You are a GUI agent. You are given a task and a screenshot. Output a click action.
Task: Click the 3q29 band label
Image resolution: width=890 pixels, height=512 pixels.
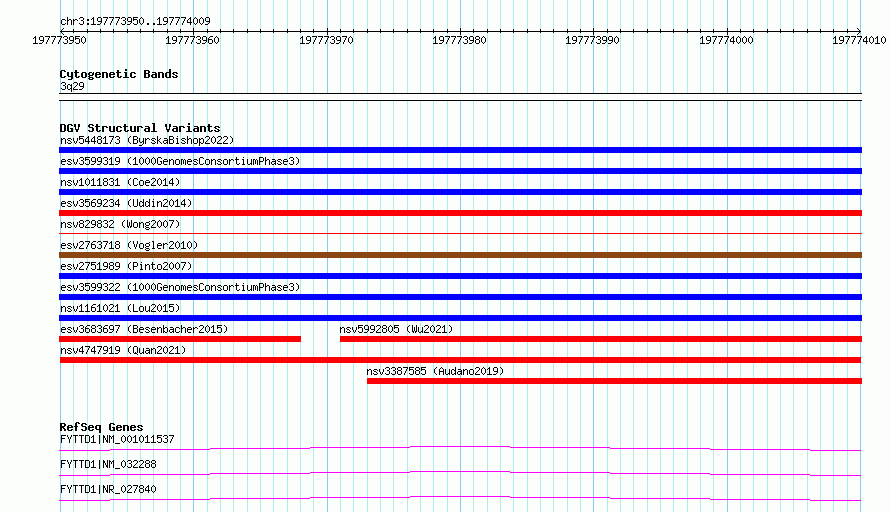[x=72, y=86]
